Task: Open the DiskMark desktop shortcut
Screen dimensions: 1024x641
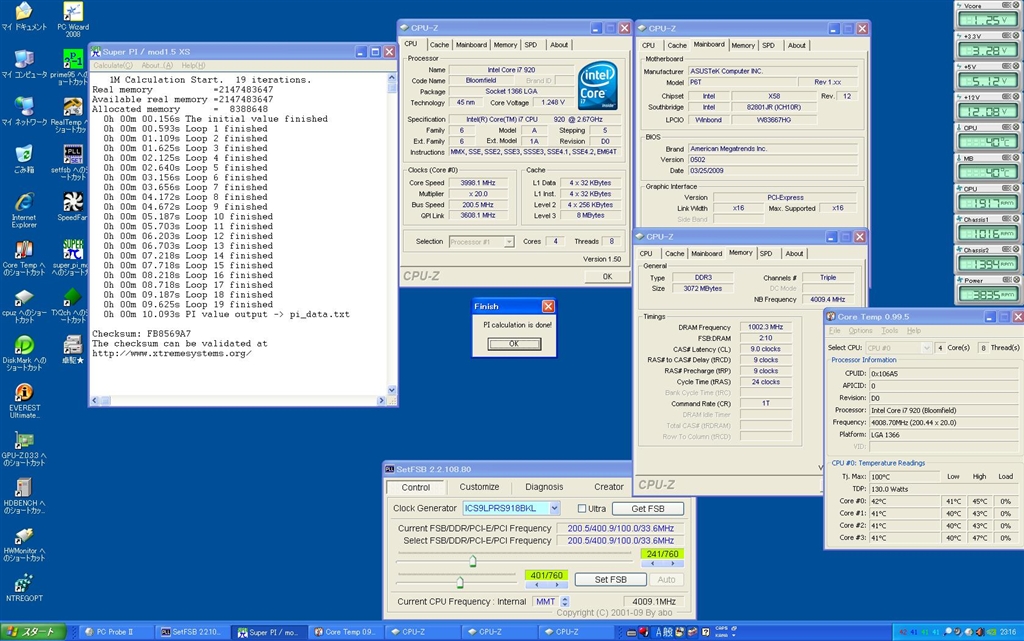Action: point(23,346)
